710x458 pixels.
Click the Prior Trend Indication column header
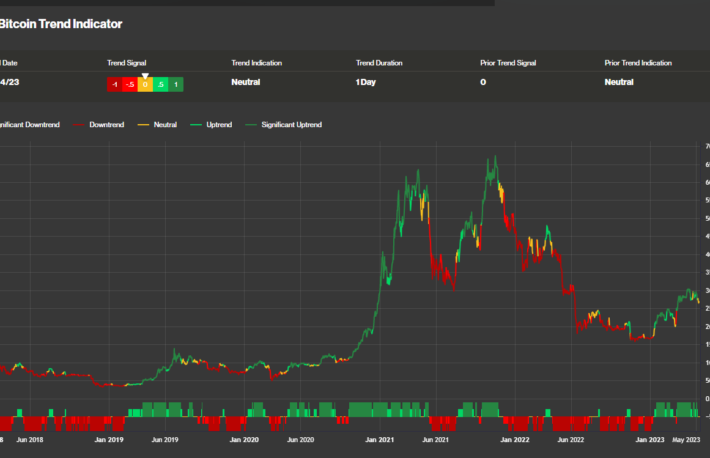pyautogui.click(x=638, y=63)
